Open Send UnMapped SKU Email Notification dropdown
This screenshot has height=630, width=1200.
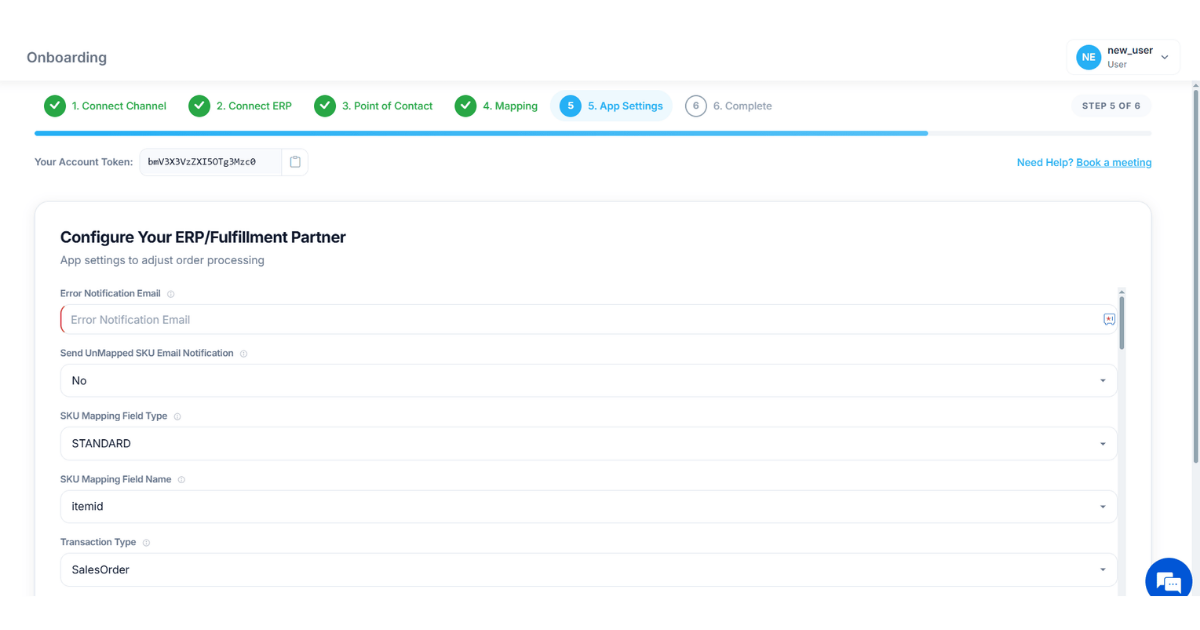(589, 381)
